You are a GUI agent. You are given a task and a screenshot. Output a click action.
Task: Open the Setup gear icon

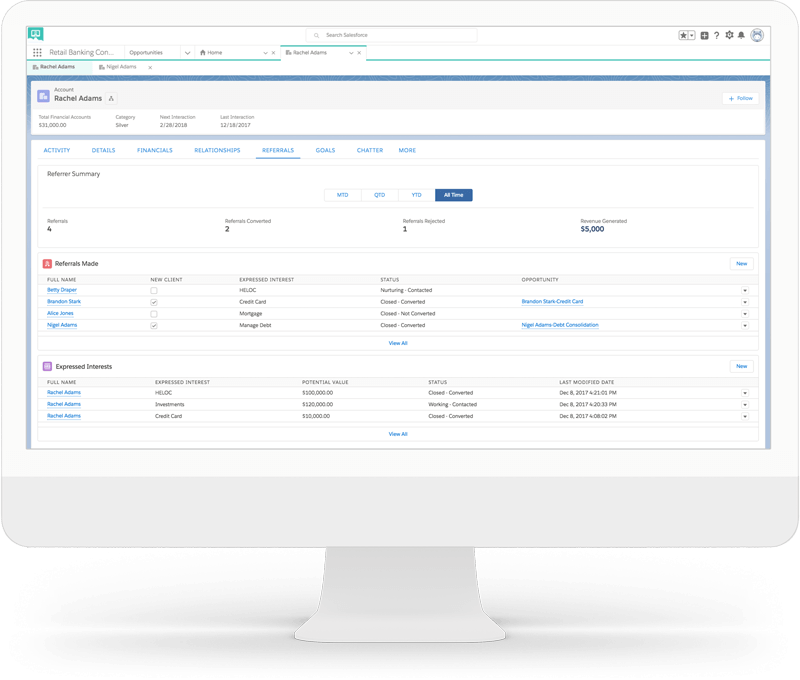(729, 35)
